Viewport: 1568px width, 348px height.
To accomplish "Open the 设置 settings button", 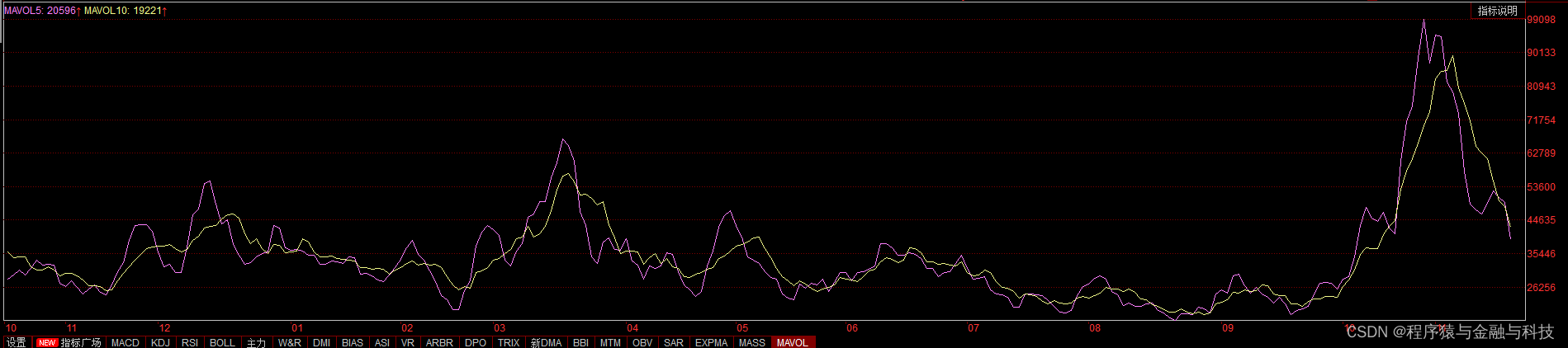I will (16, 342).
